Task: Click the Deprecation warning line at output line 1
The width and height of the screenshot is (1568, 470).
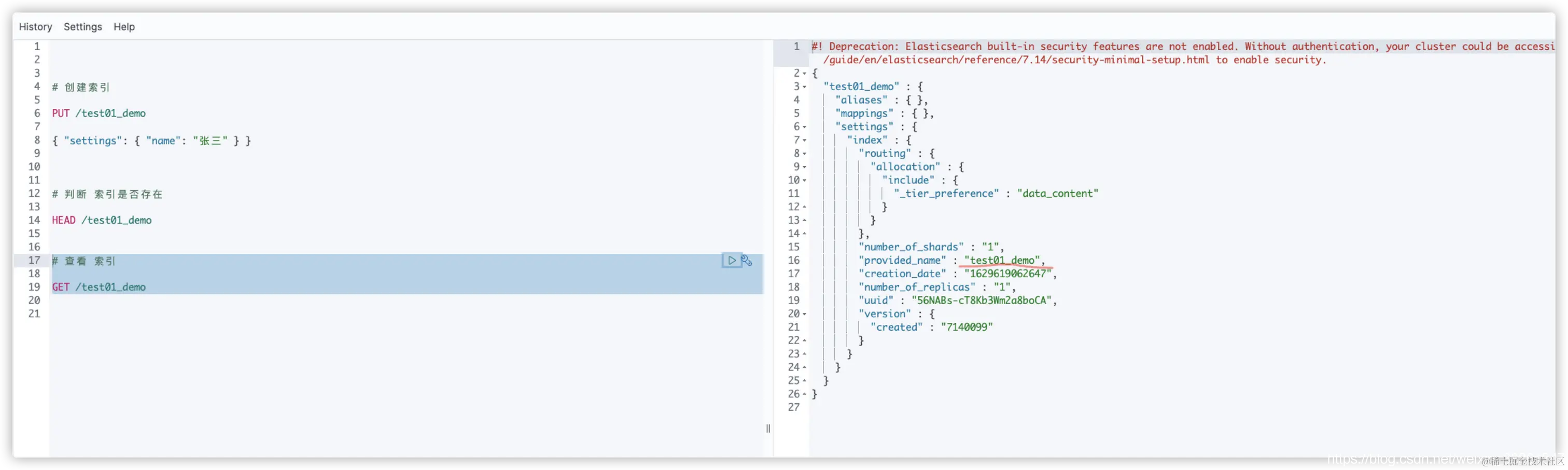Action: (x=1183, y=46)
